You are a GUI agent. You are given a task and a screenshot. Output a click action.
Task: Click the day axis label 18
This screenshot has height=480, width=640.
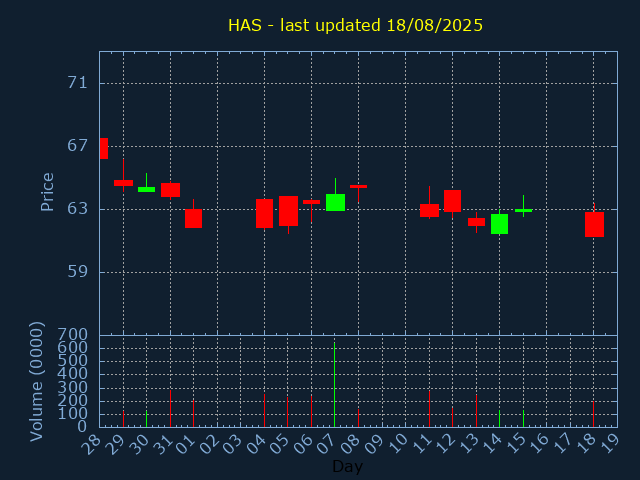584,444
